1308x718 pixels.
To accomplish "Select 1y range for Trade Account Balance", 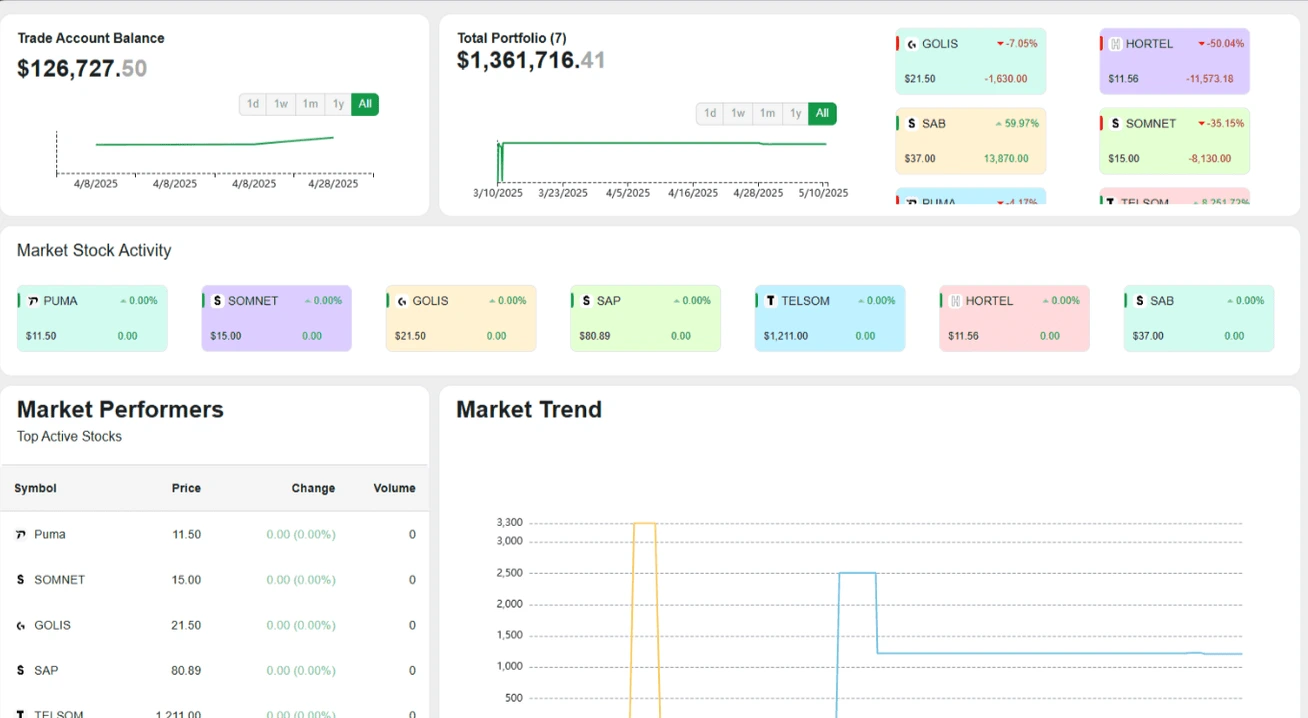I will click(338, 104).
